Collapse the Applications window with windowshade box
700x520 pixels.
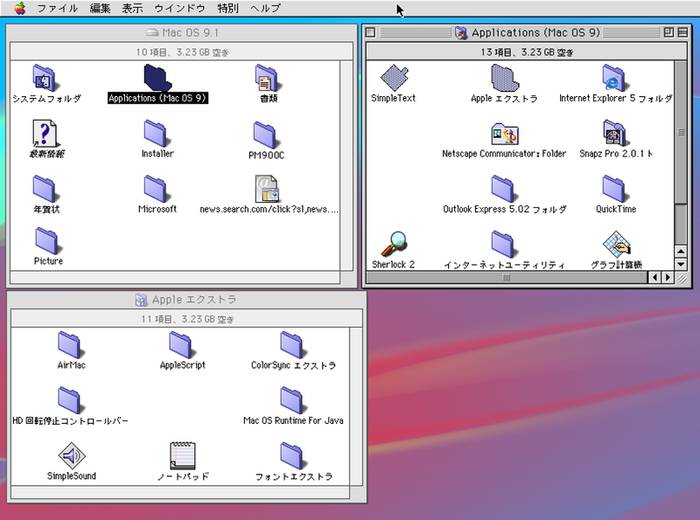(683, 32)
